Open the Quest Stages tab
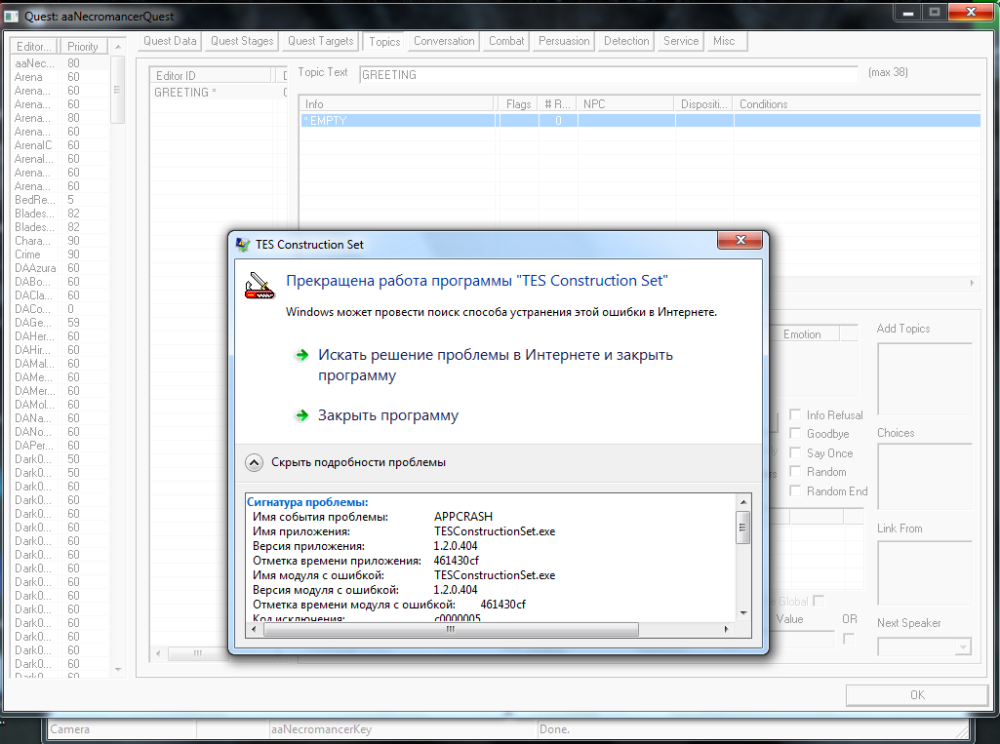This screenshot has height=744, width=1000. [x=242, y=41]
